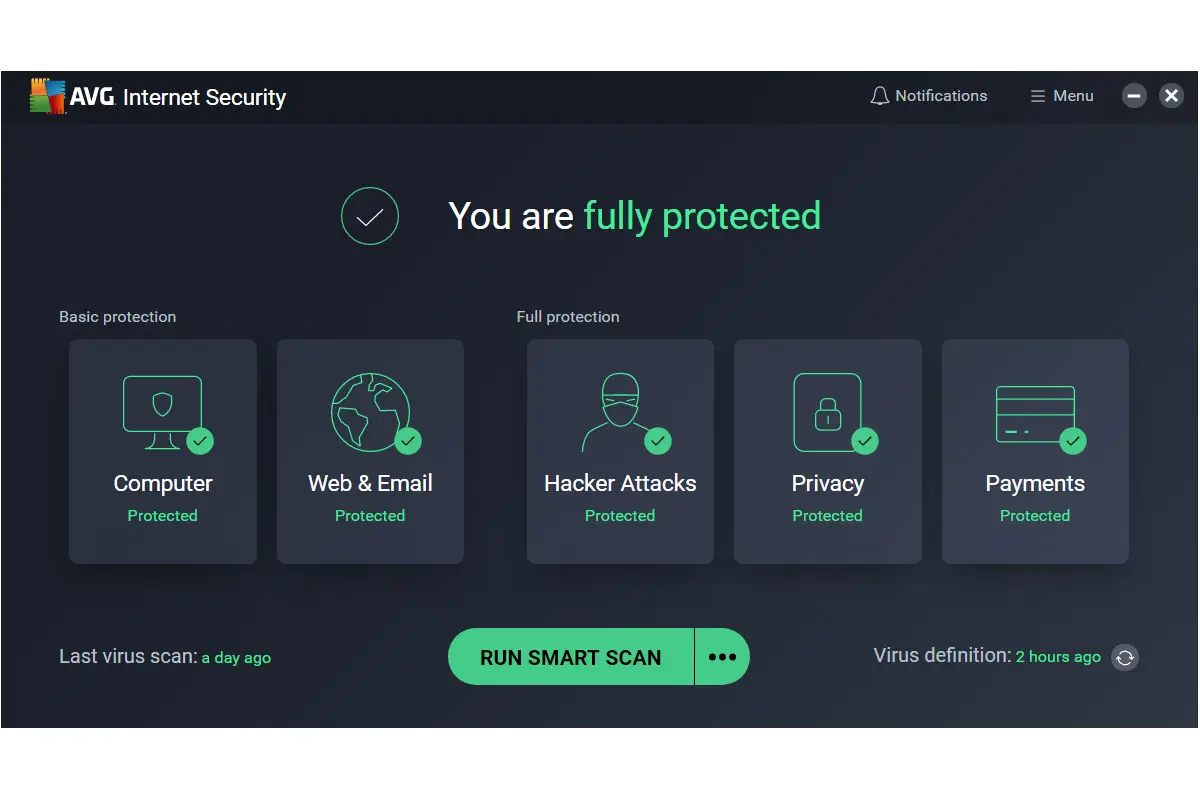Open last virus scan details via 'a day ago'
1200x800 pixels.
[x=236, y=657]
